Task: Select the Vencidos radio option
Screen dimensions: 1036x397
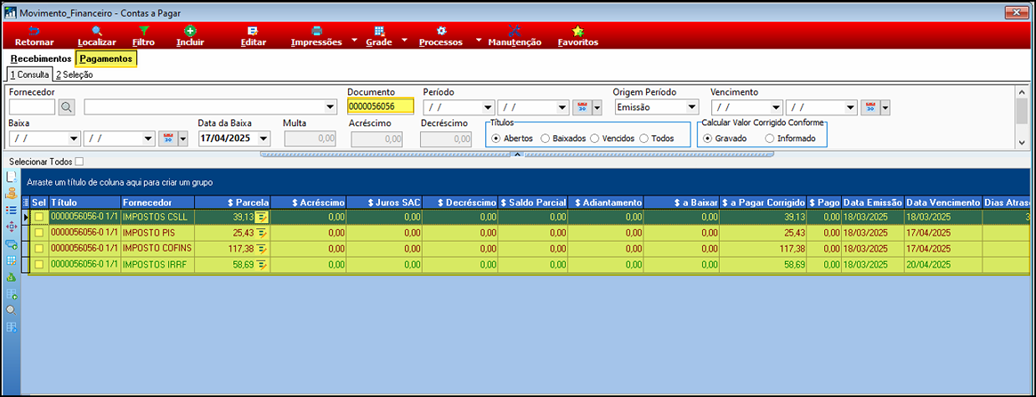Action: tap(594, 138)
